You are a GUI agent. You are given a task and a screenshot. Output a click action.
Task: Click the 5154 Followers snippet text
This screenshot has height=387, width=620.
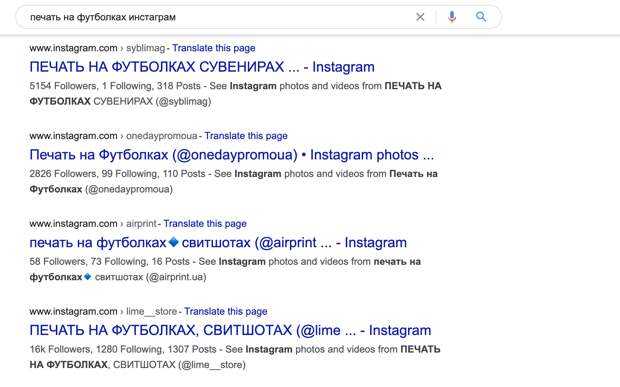coord(235,93)
